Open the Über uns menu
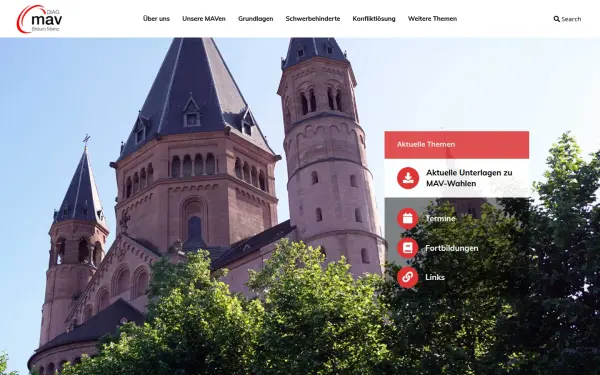Image resolution: width=600 pixels, height=375 pixels. [x=156, y=19]
